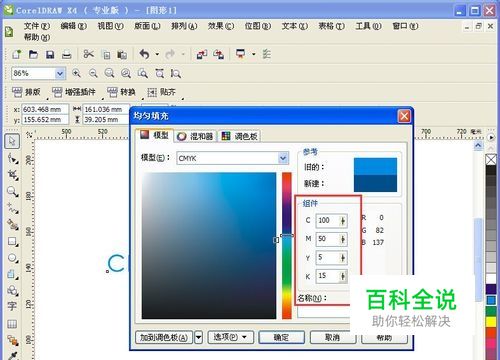
Task: Click the vertical hue spectrum bar
Action: (287, 246)
